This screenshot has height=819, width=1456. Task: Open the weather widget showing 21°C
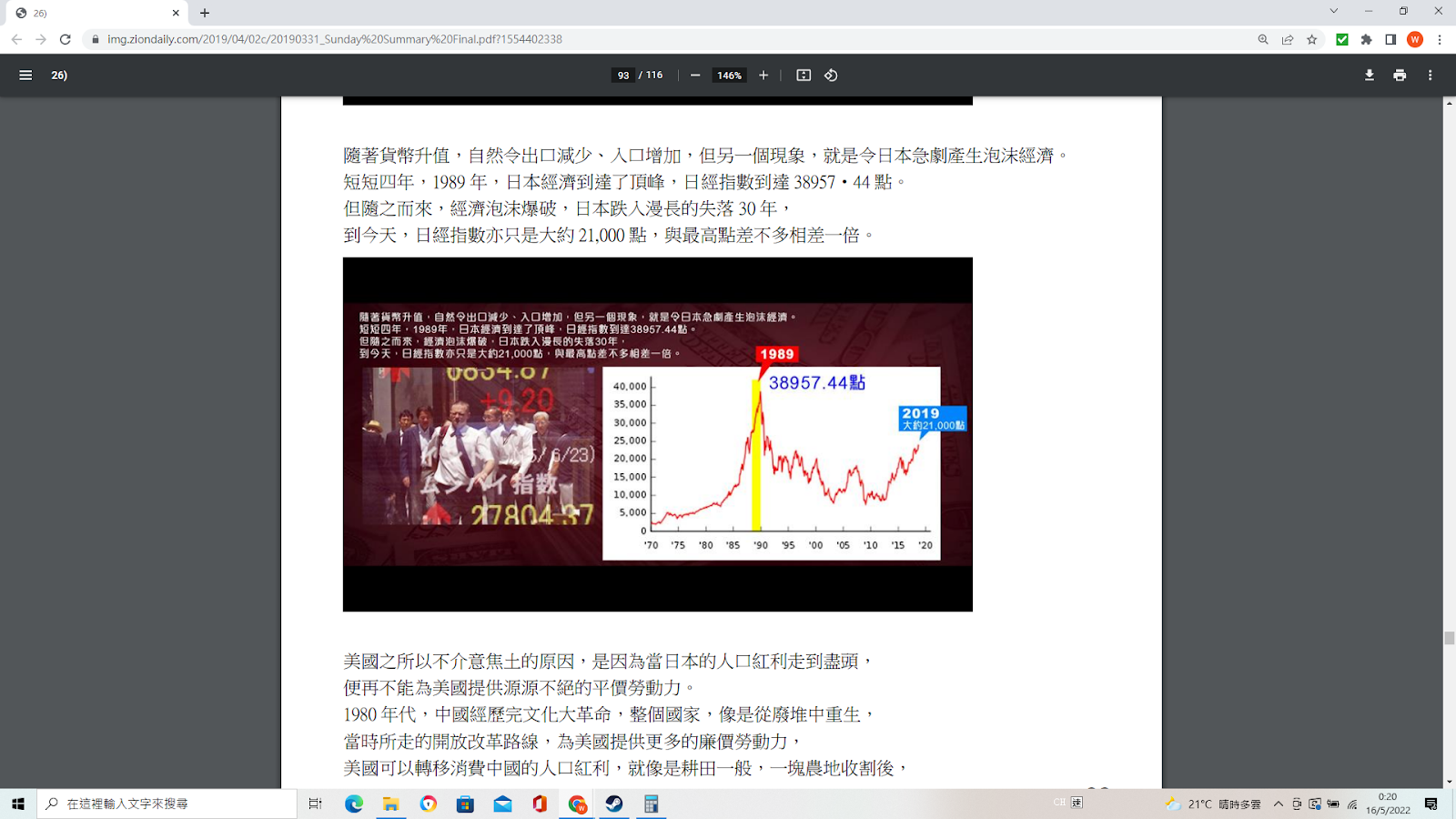coord(1215,804)
